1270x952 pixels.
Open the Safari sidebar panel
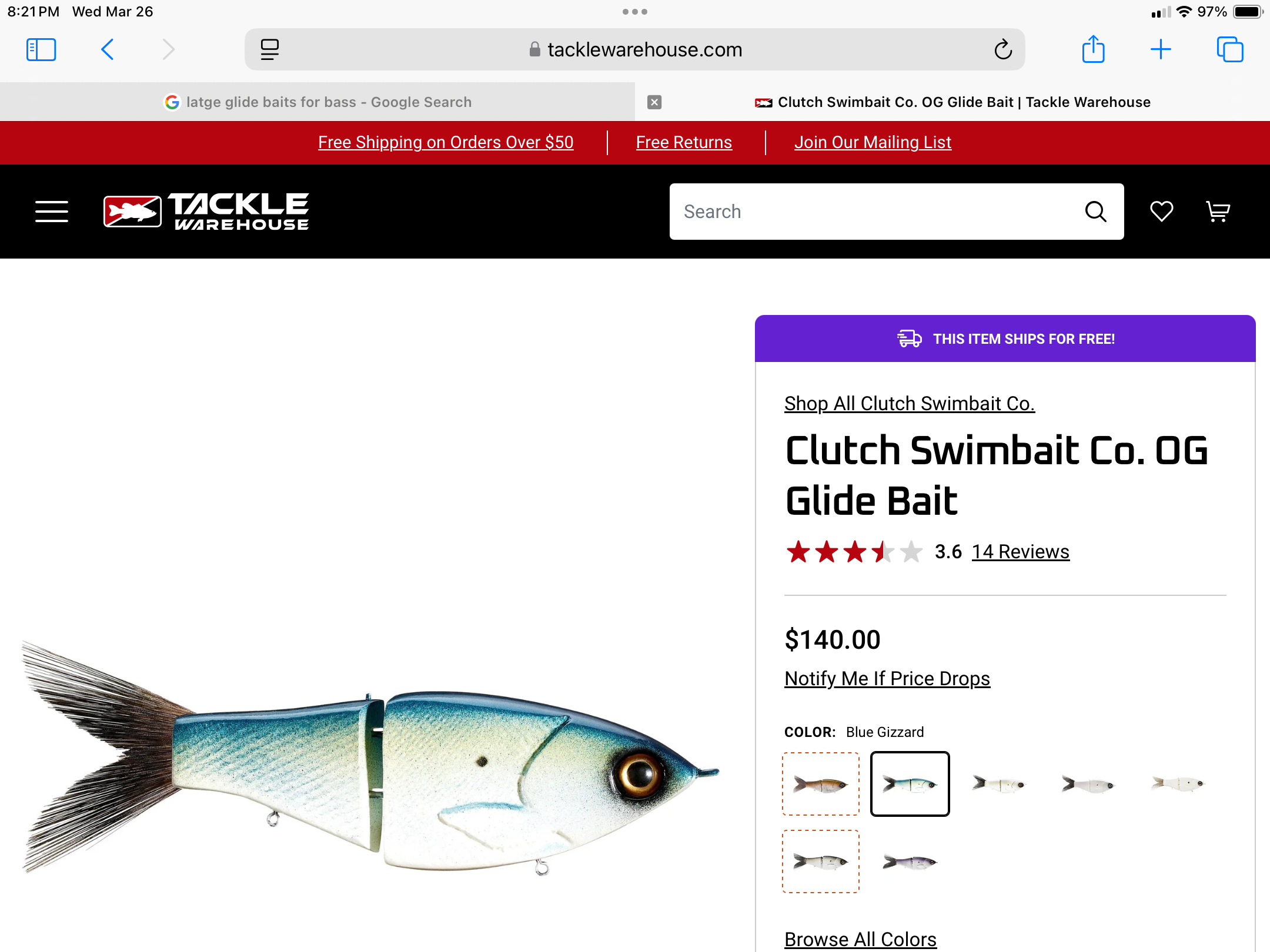tap(41, 49)
